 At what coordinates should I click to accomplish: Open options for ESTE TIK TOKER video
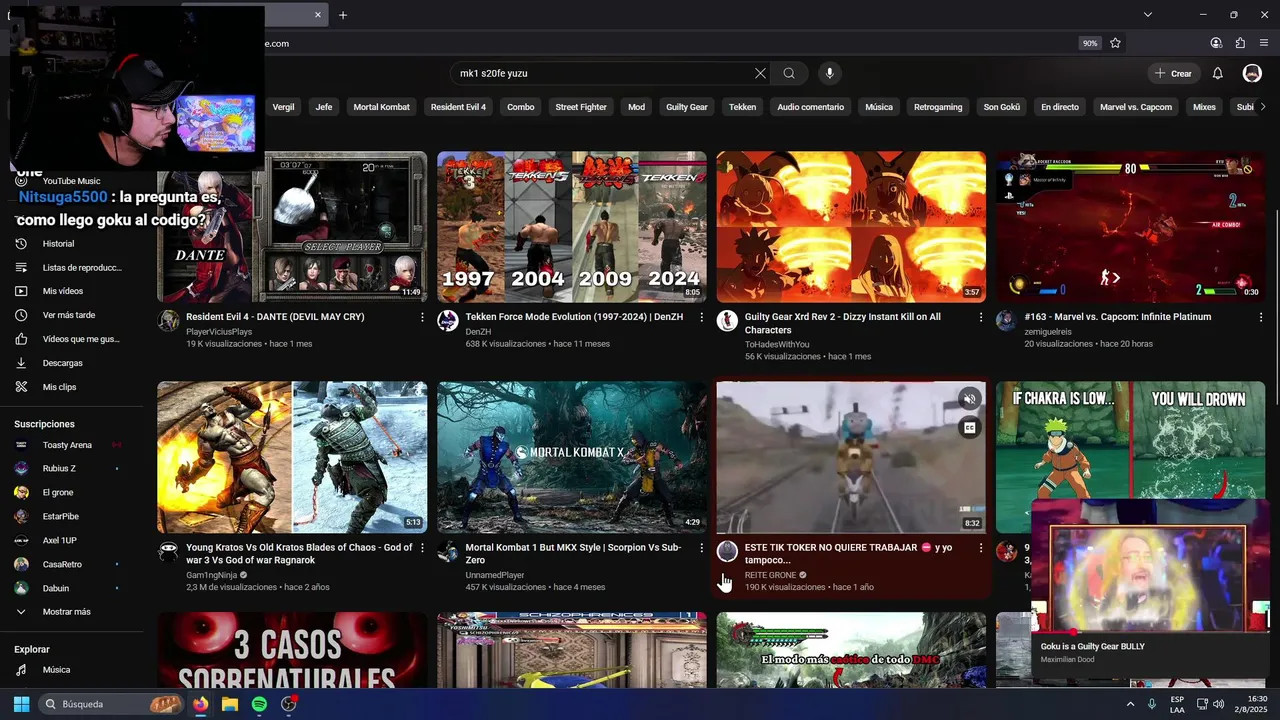[x=980, y=548]
